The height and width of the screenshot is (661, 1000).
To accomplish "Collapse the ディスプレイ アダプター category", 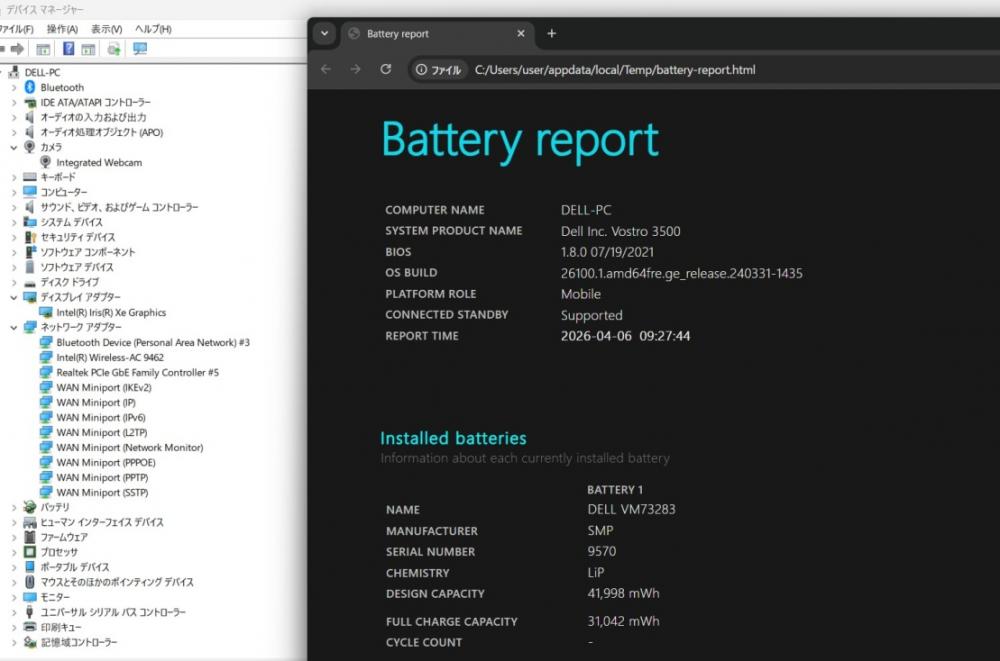I will point(14,298).
